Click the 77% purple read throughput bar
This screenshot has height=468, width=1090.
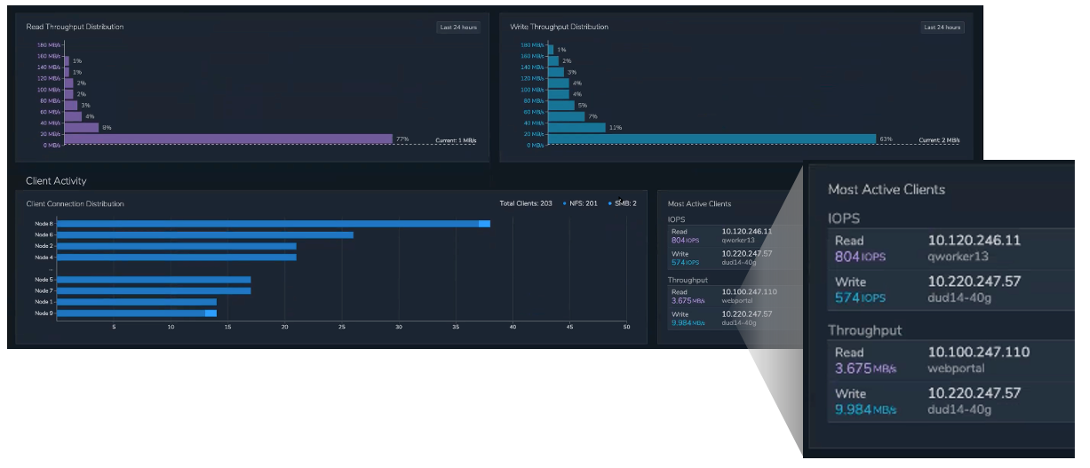[x=229, y=139]
